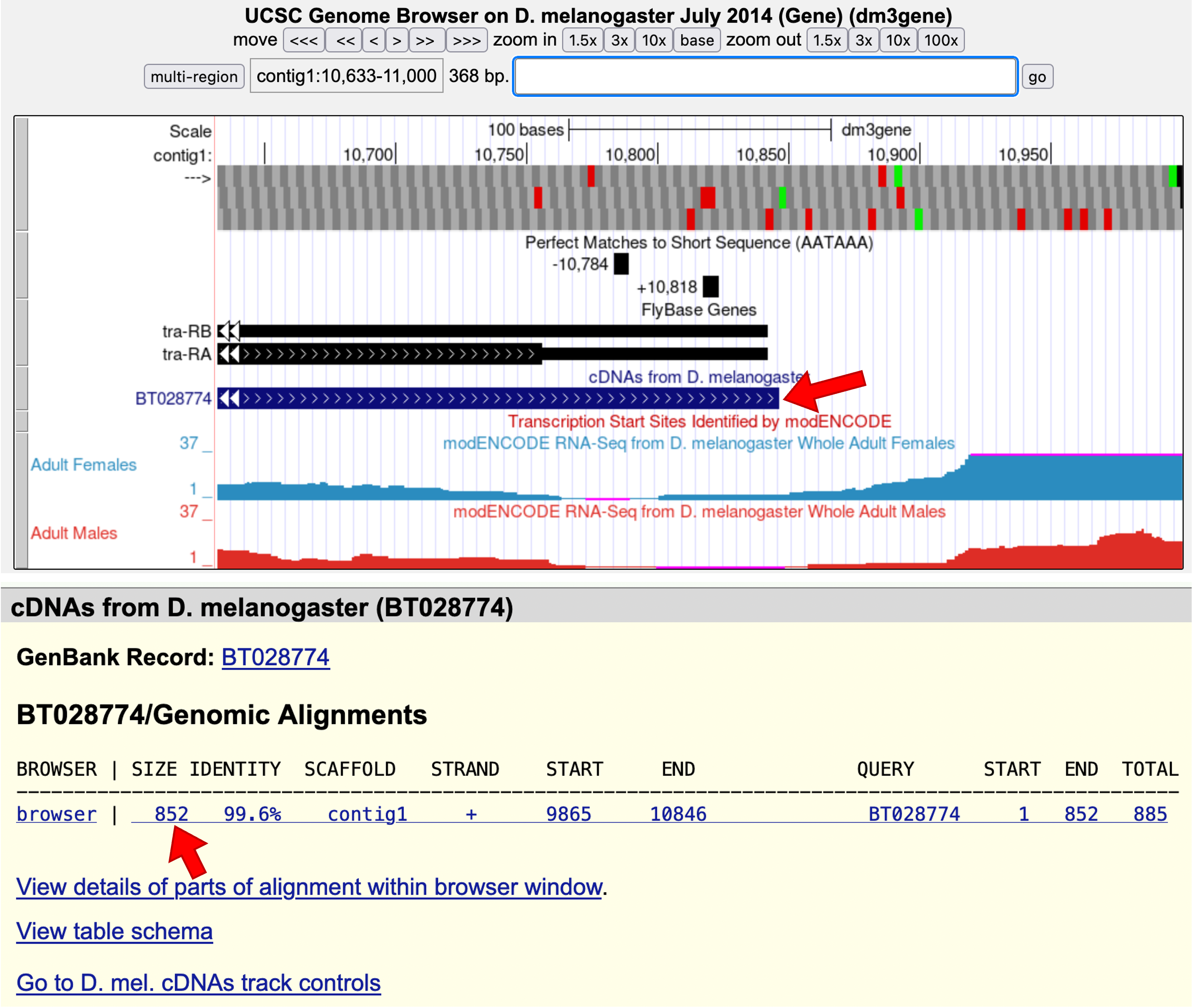This screenshot has width=1193, height=1008.
Task: Focus the empty search text field
Action: [x=765, y=76]
